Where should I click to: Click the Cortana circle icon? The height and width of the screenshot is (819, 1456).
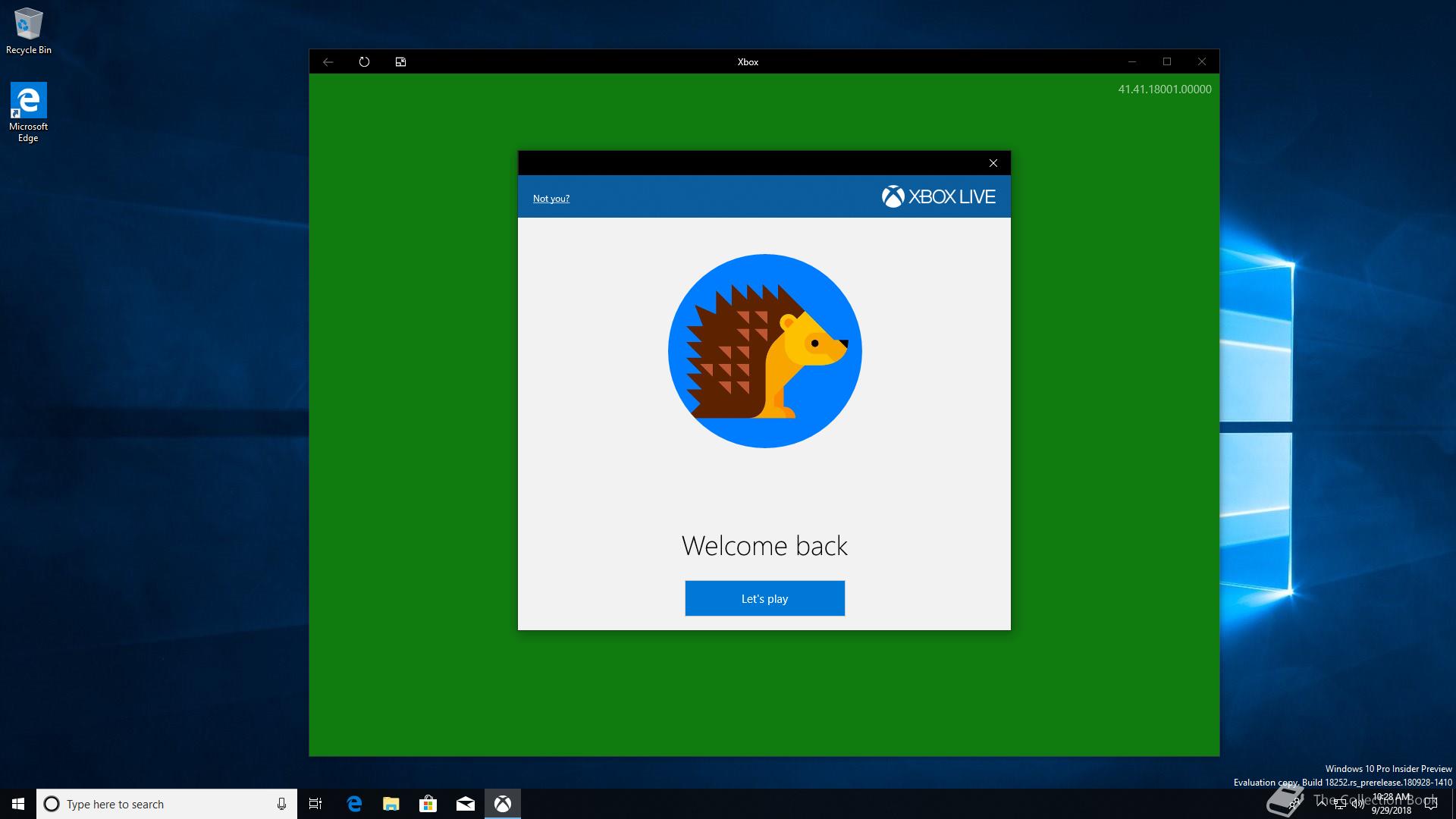point(52,804)
